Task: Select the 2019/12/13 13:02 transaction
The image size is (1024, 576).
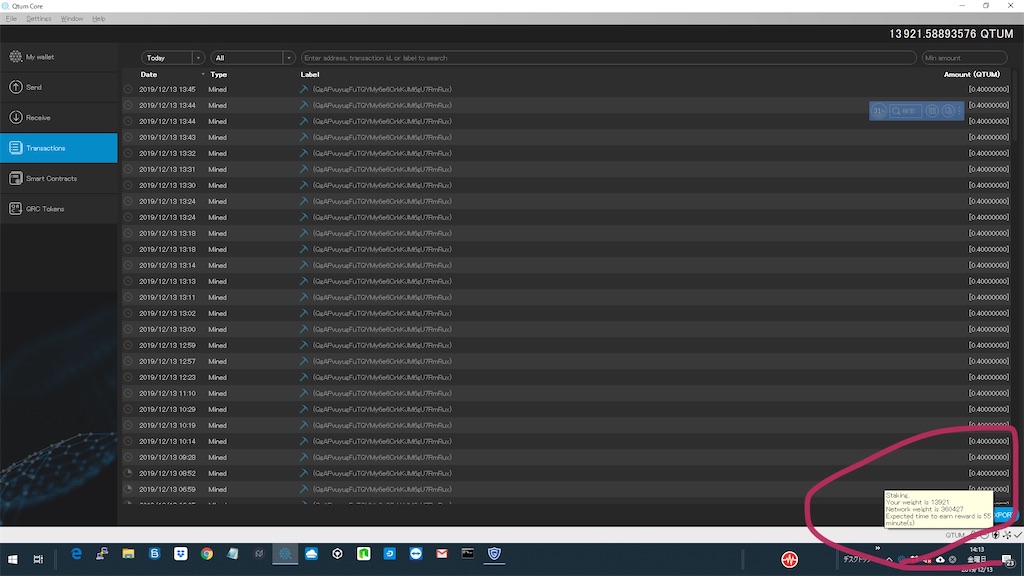Action: (x=566, y=313)
